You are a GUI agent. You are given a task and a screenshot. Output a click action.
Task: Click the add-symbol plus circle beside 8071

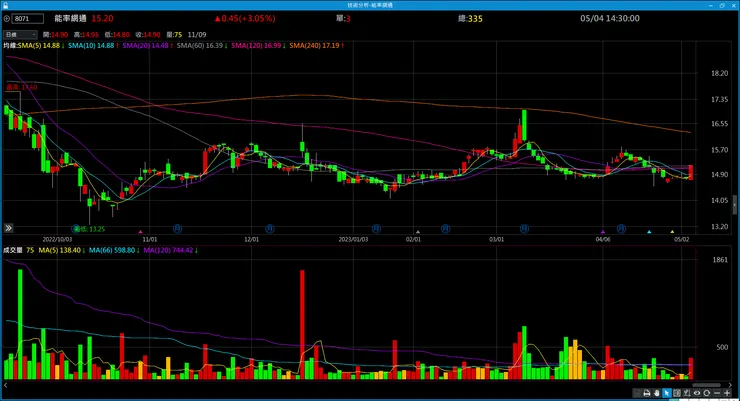point(7,19)
